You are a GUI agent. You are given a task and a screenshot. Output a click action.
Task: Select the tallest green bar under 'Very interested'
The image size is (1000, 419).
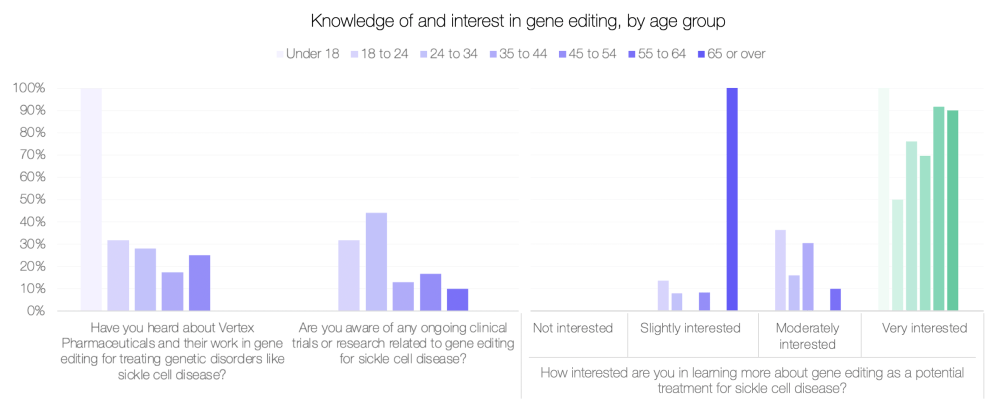(x=884, y=199)
